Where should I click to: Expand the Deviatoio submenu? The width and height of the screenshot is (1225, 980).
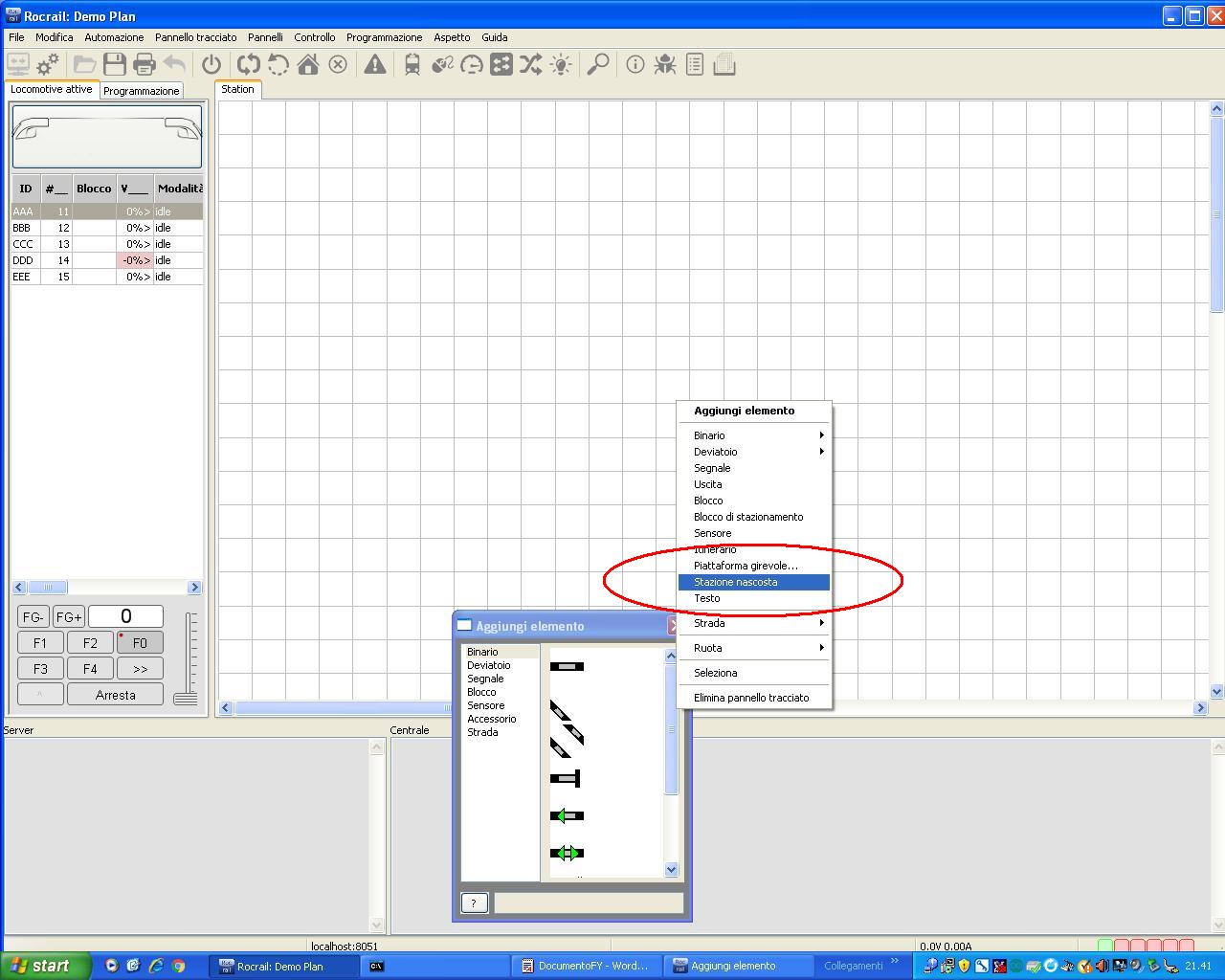click(x=754, y=452)
